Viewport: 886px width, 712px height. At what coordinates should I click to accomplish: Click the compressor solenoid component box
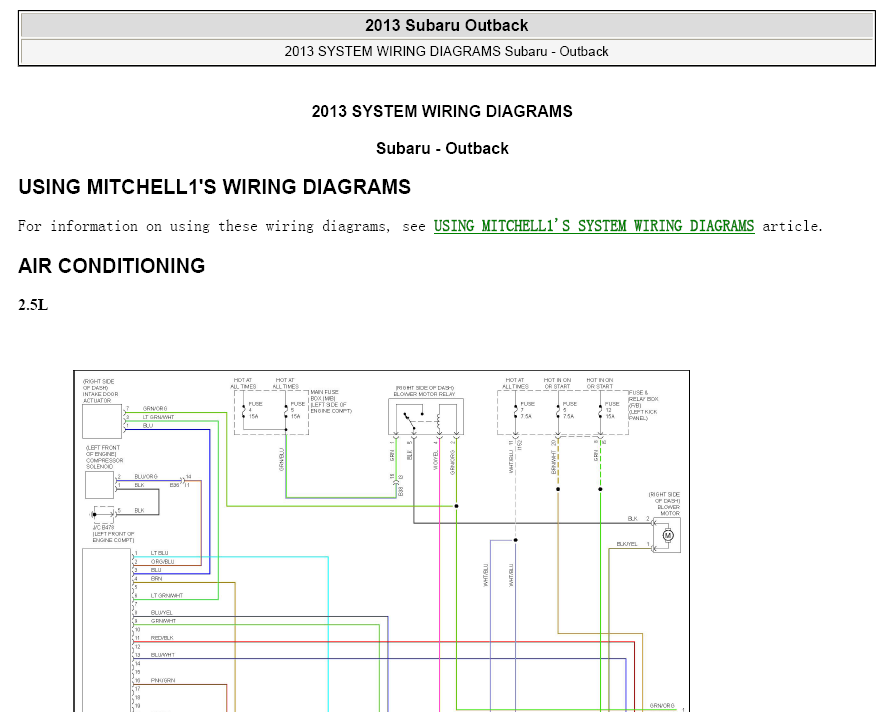(99, 485)
